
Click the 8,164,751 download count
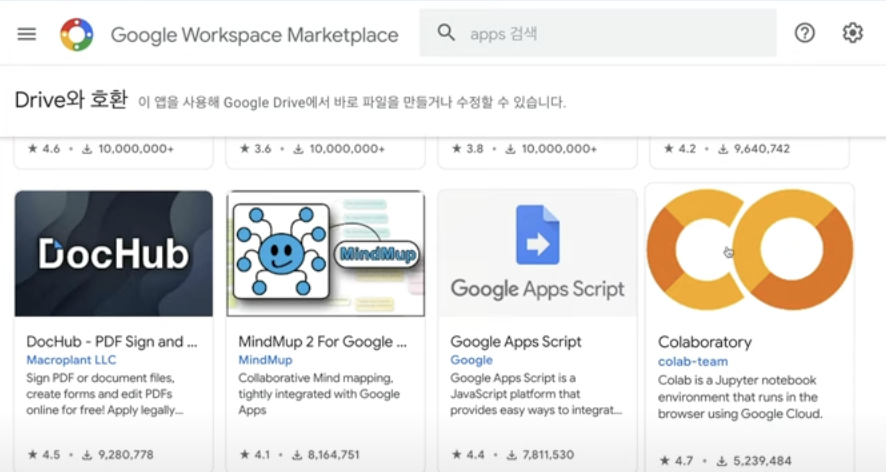(326, 454)
